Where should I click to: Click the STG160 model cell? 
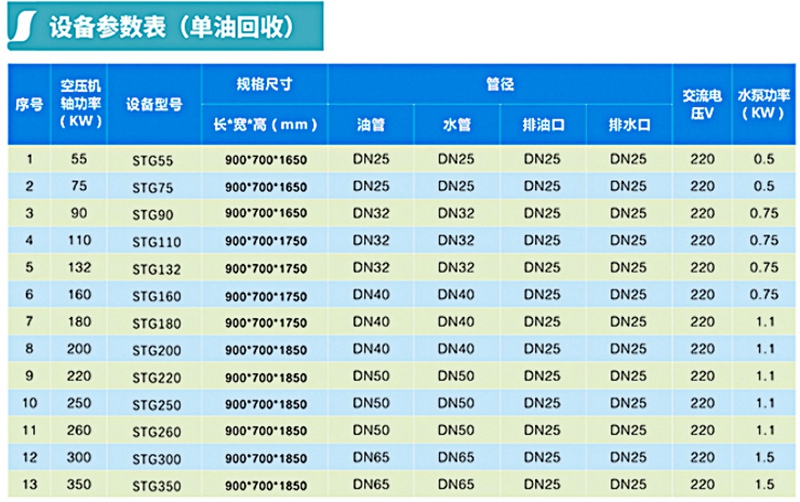tap(154, 296)
